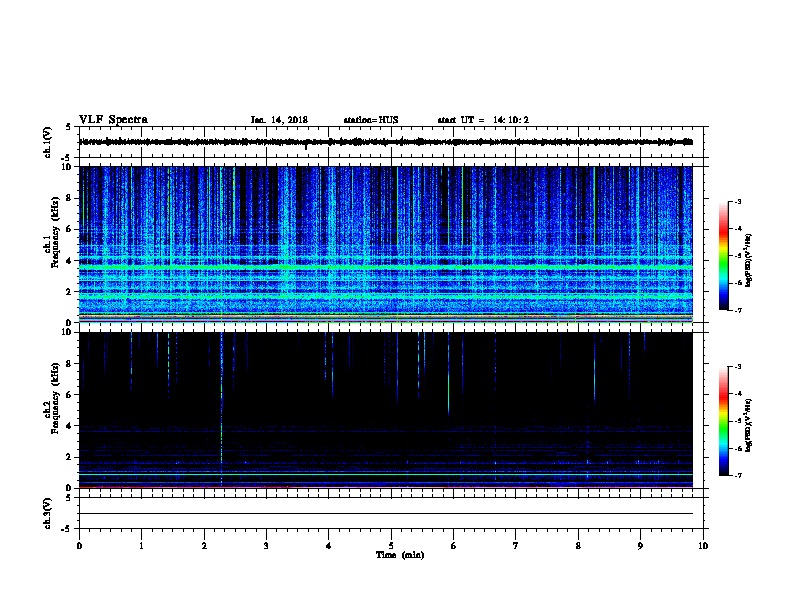Click the "-7" tick on ch.1 colorbar
The width and height of the screenshot is (792, 612).
737,310
